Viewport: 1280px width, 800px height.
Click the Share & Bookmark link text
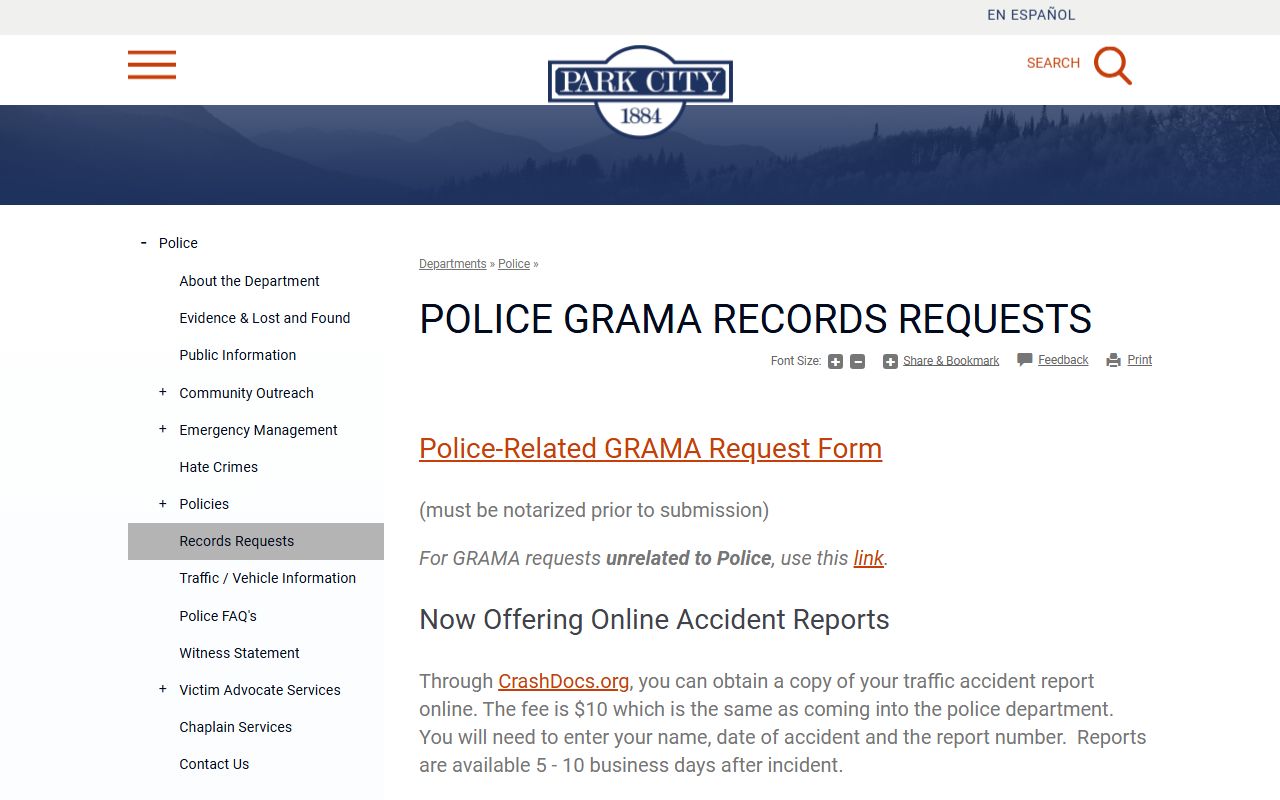[x=951, y=361]
